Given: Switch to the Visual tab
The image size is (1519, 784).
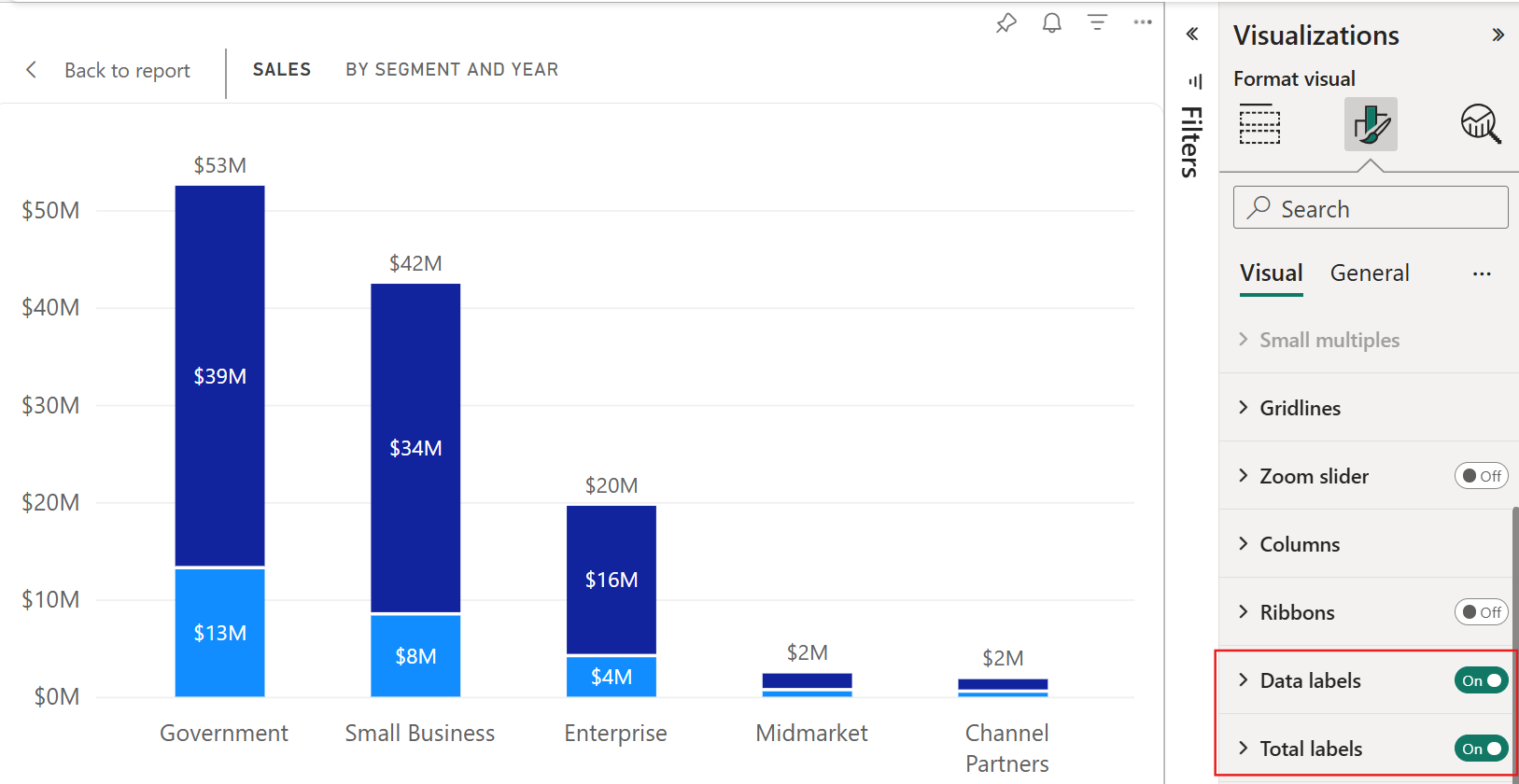Looking at the screenshot, I should (x=1272, y=273).
